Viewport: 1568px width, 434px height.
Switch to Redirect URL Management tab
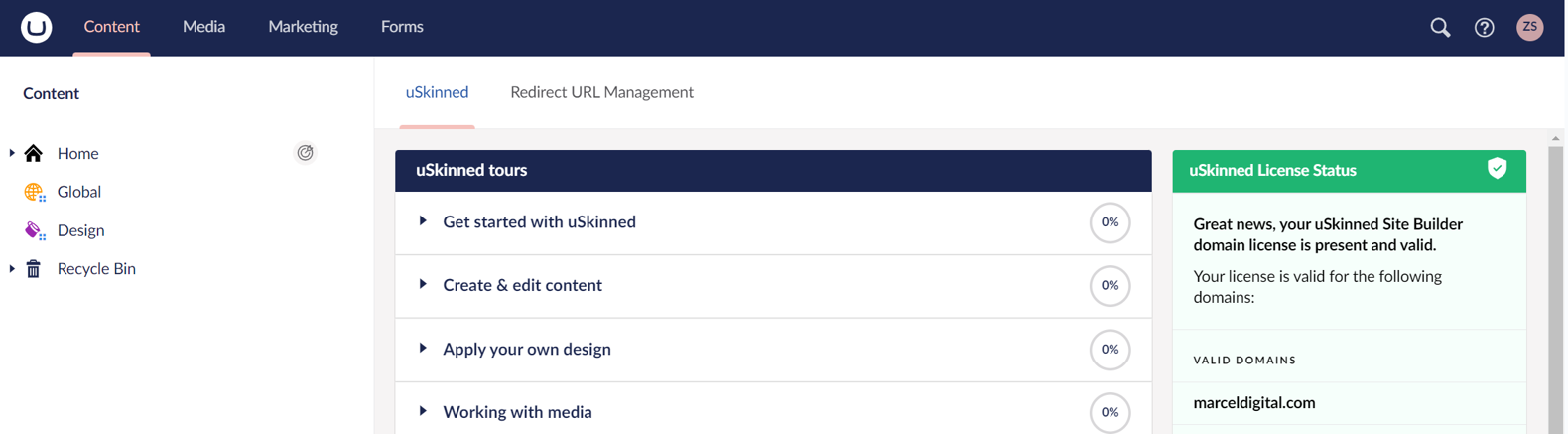click(601, 92)
